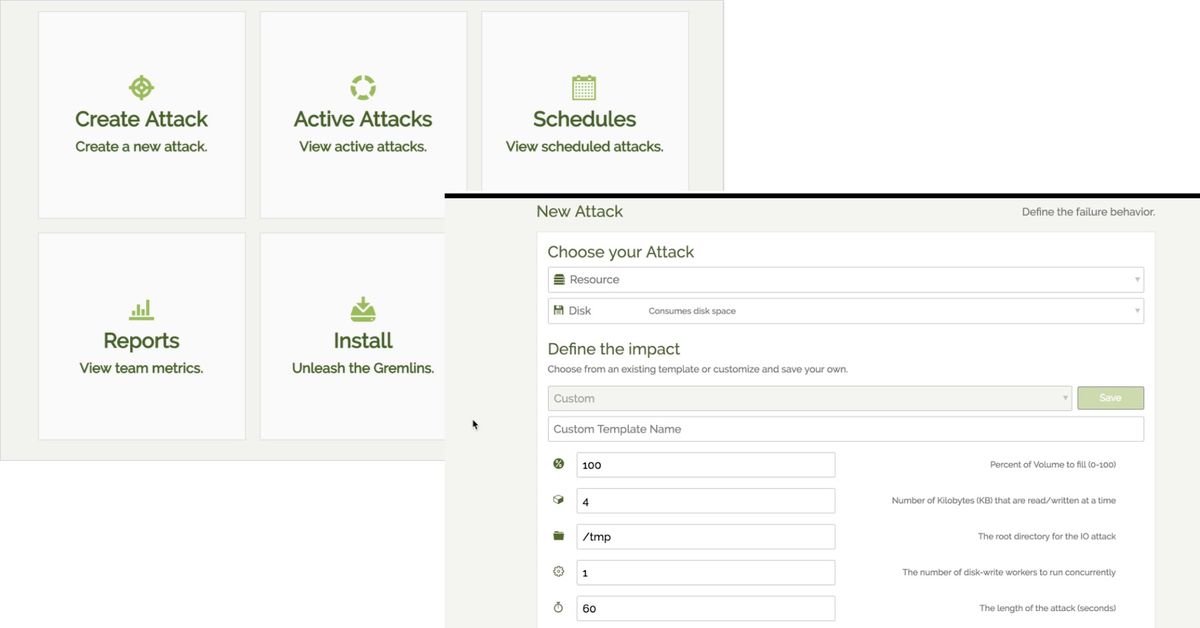Open the Custom template dropdown
The width and height of the screenshot is (1200, 628).
810,398
